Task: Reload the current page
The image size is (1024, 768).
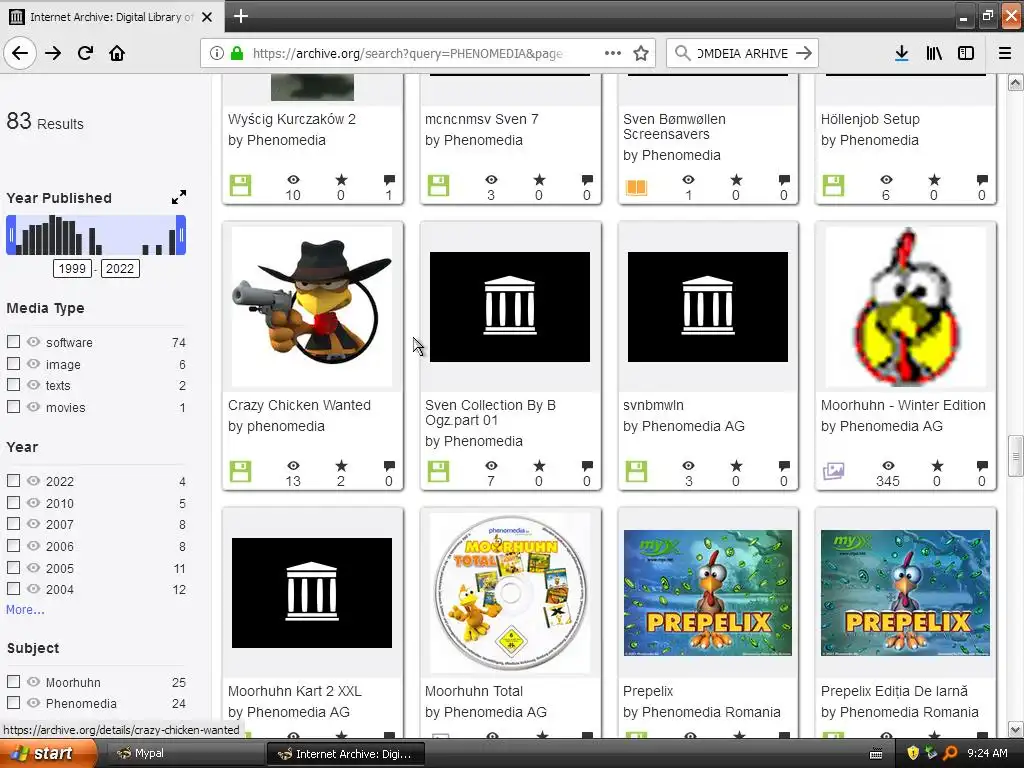Action: 85,53
